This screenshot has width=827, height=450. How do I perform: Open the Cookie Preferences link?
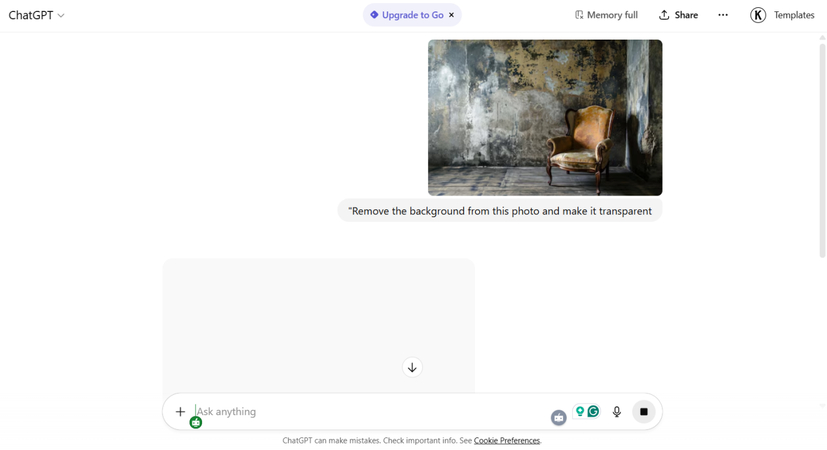(x=506, y=441)
